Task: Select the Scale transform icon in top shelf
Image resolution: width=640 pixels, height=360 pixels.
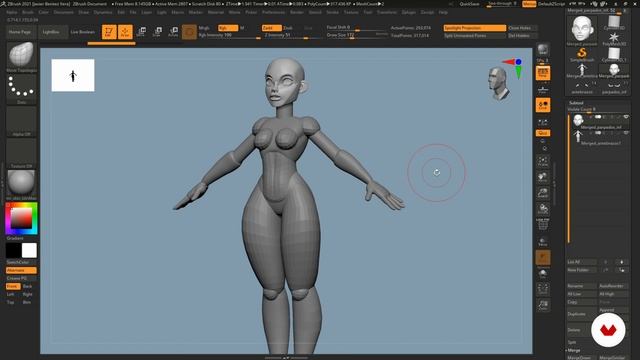Action: pos(158,32)
